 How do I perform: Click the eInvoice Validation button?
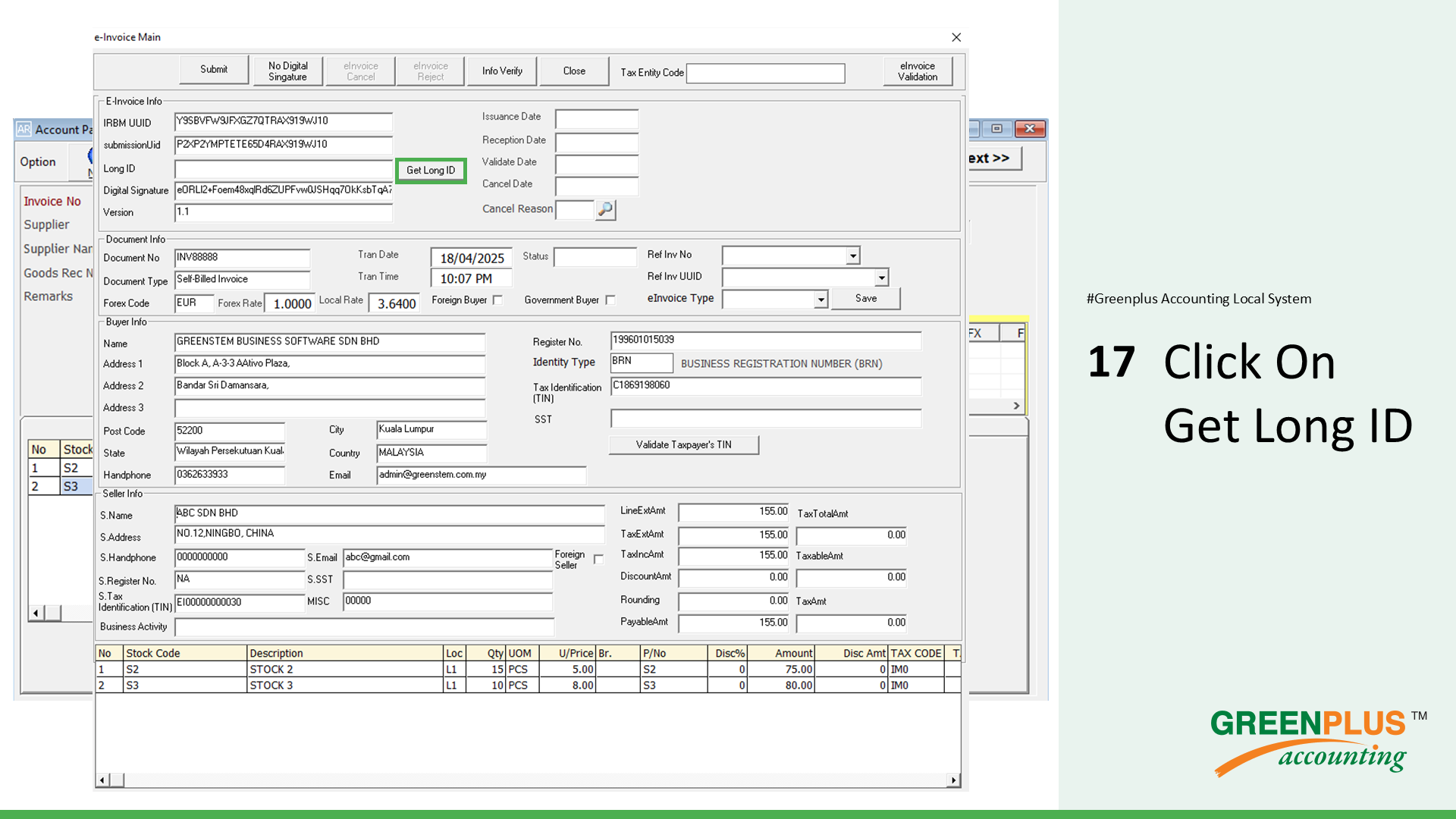[x=918, y=71]
